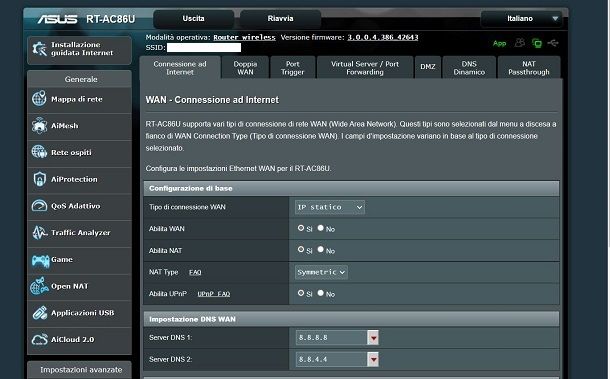Click the AiMesh sidebar icon
Image resolution: width=610 pixels, height=379 pixels.
pos(39,126)
